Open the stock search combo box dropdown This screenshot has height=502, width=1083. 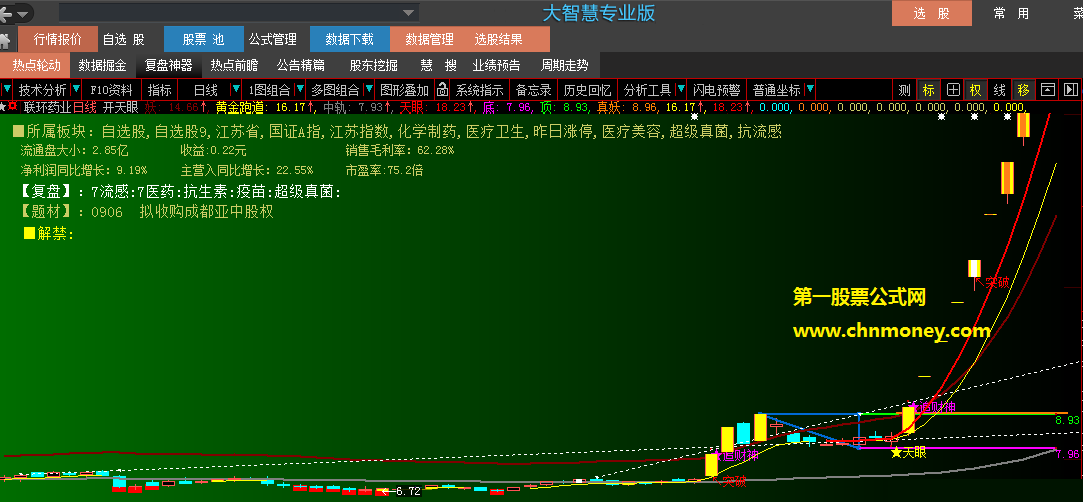point(410,12)
